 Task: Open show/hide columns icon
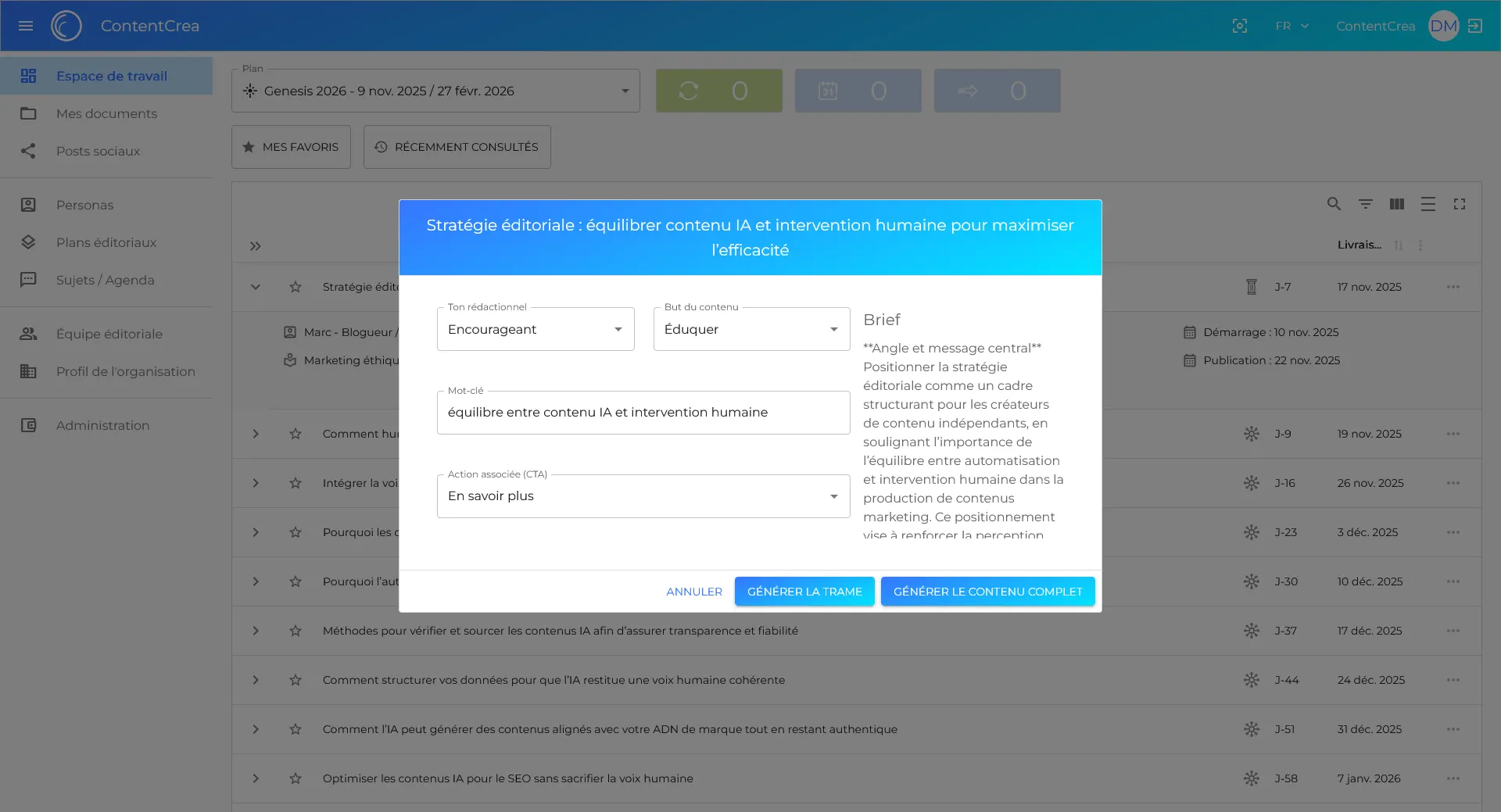tap(1396, 204)
